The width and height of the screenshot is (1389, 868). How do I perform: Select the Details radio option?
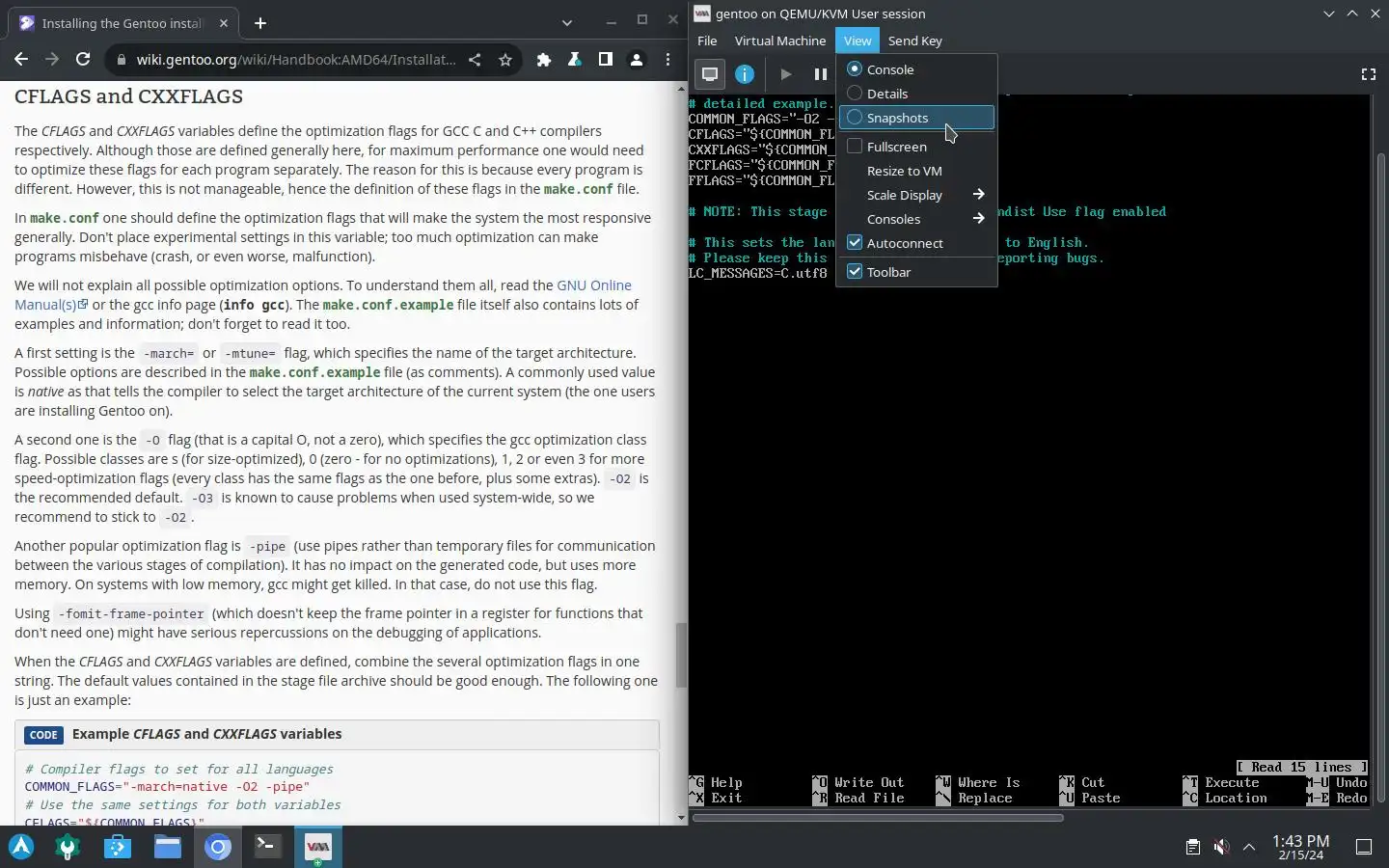coord(916,94)
